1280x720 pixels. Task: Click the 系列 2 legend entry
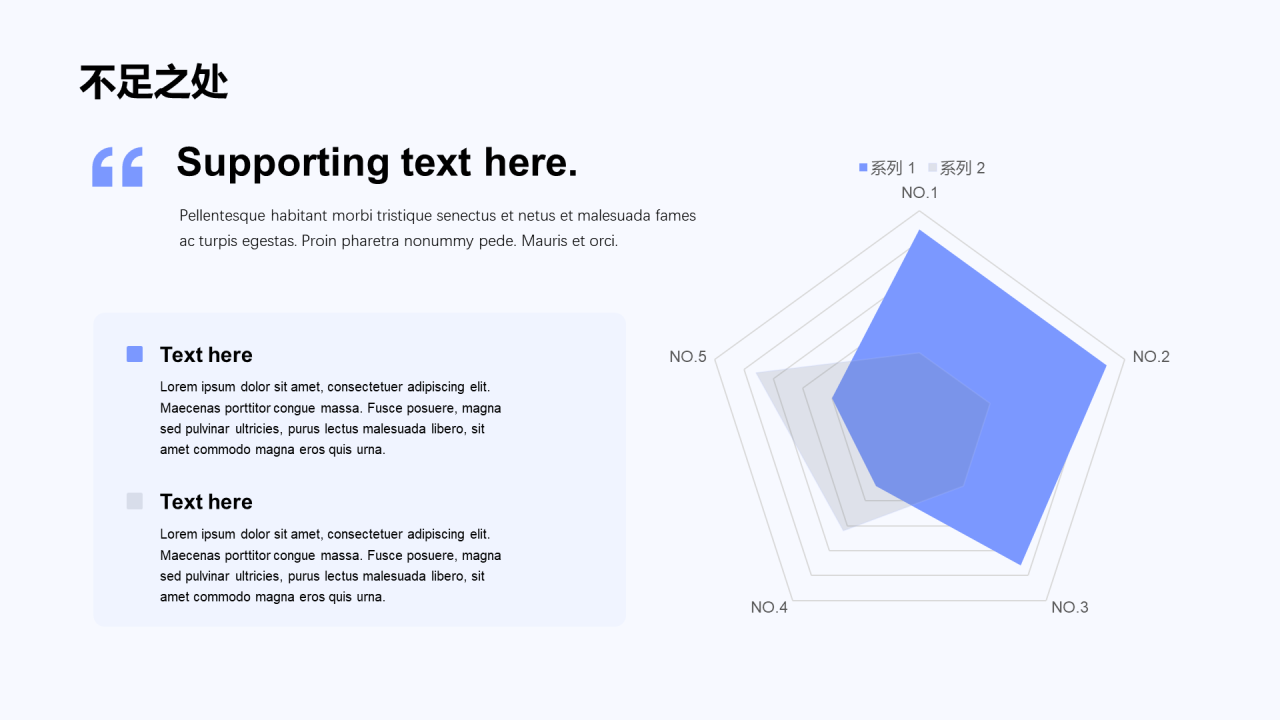957,168
